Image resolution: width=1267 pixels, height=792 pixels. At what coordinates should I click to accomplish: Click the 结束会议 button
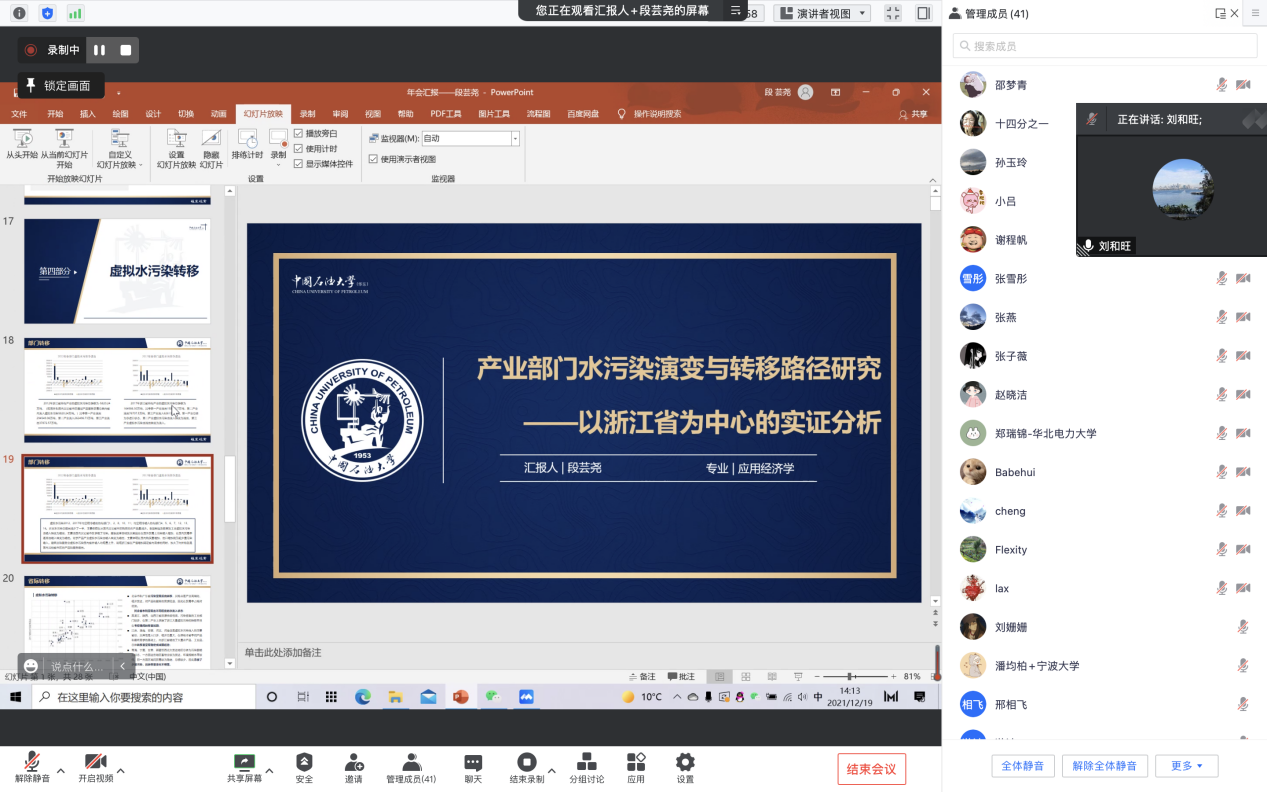tap(871, 769)
